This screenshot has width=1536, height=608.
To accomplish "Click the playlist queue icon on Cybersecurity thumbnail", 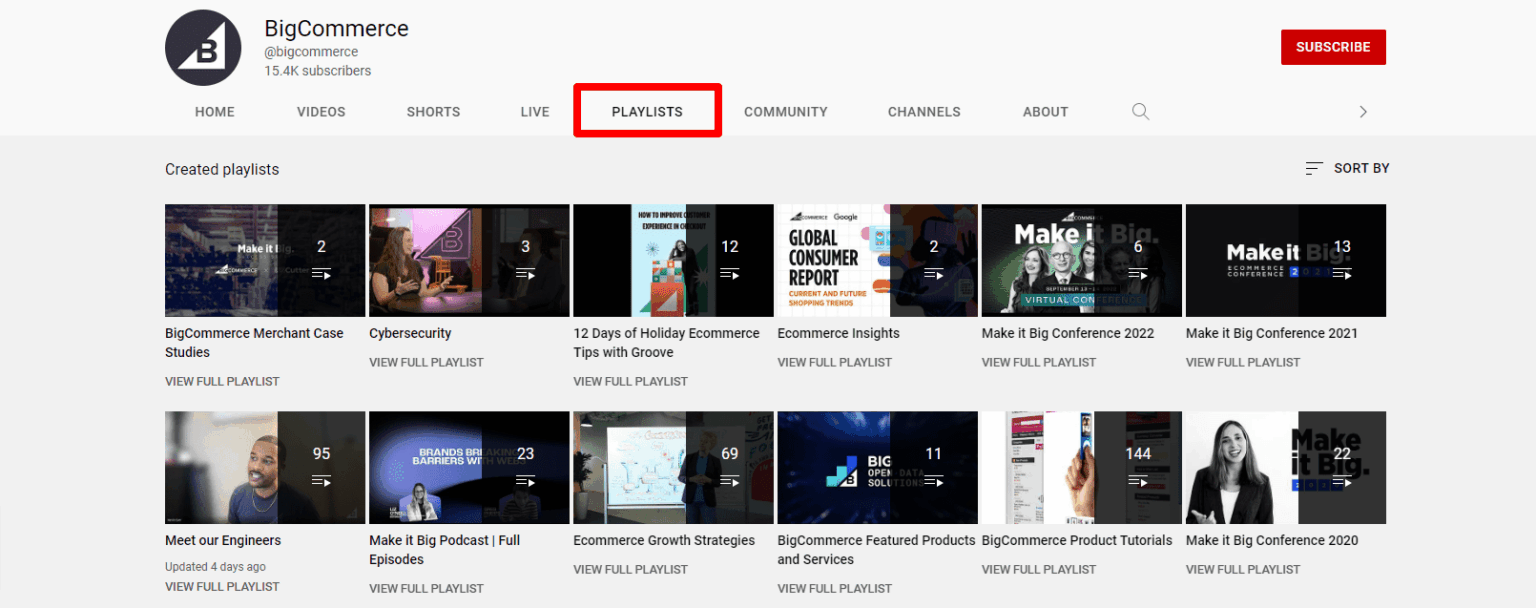I will tap(525, 273).
